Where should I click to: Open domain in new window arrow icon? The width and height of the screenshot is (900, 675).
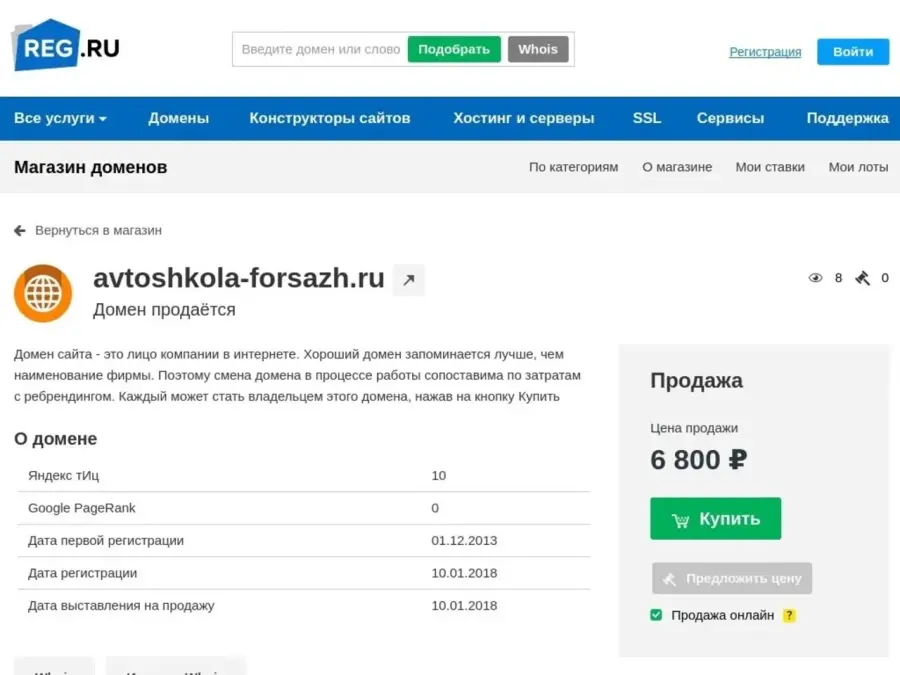[408, 281]
